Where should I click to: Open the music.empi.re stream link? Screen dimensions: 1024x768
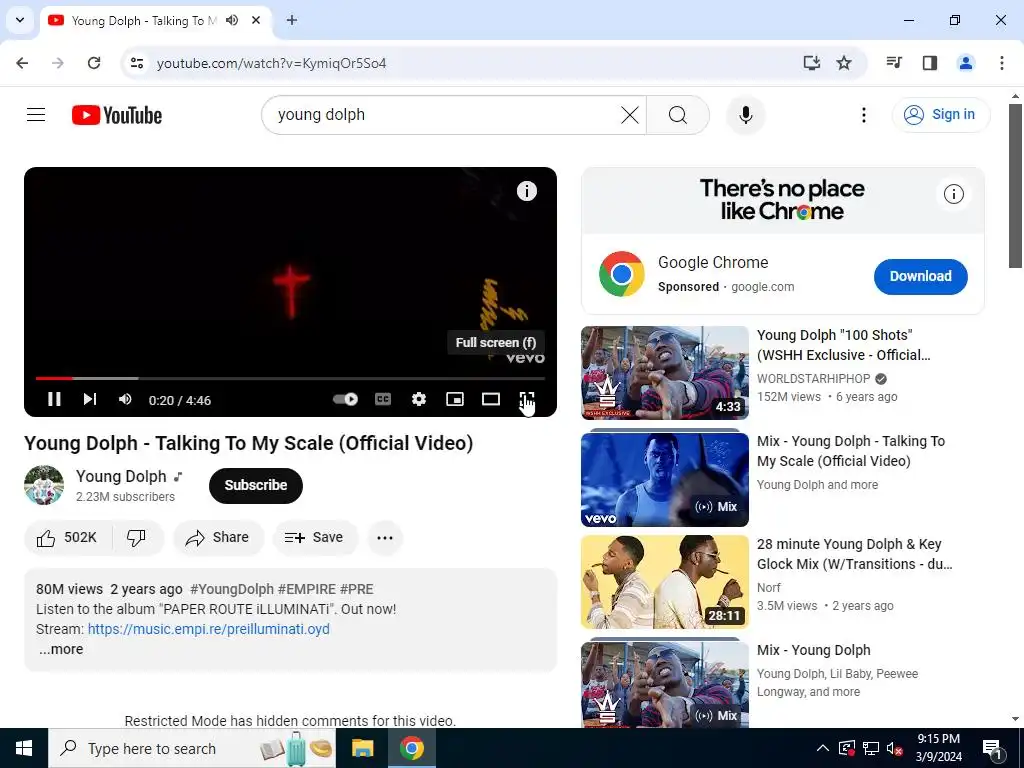[x=208, y=629]
